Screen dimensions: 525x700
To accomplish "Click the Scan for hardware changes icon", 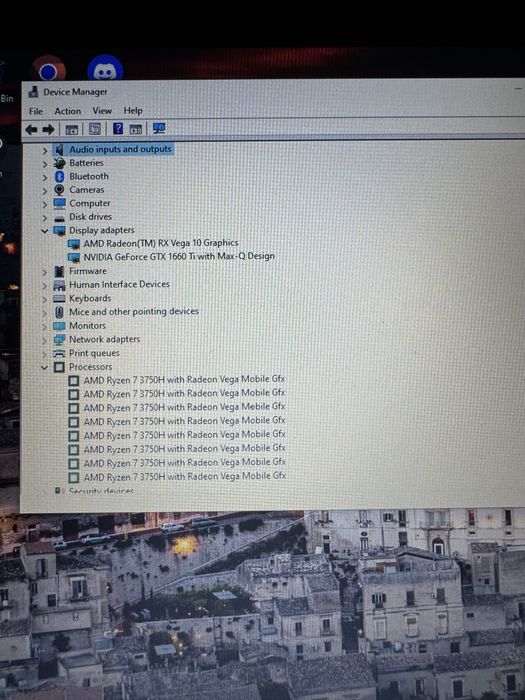I will point(159,129).
